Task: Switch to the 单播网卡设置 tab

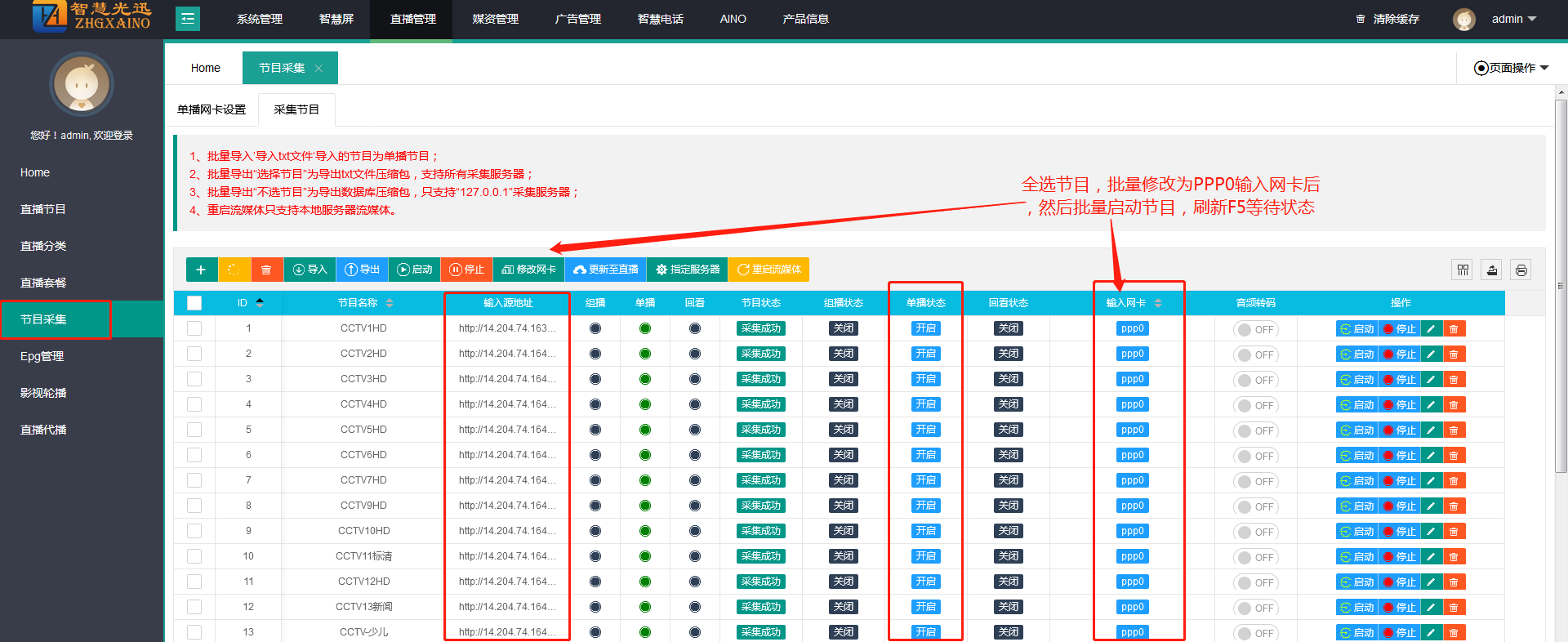Action: (212, 109)
